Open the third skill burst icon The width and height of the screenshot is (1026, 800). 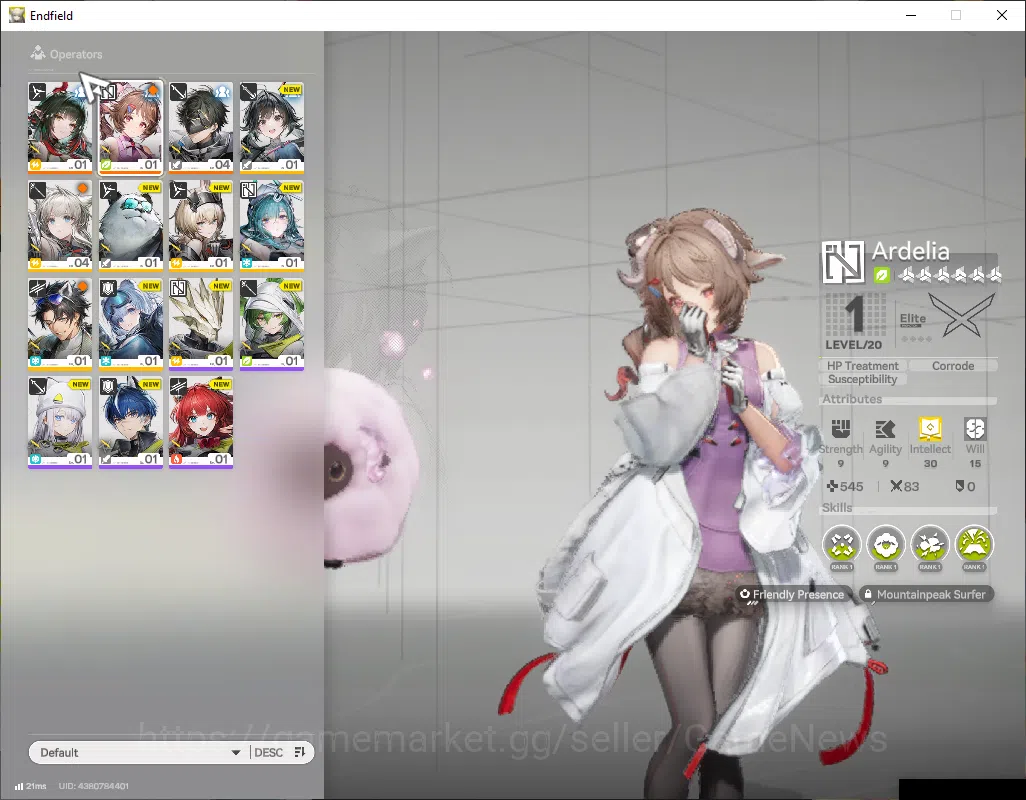(x=930, y=544)
